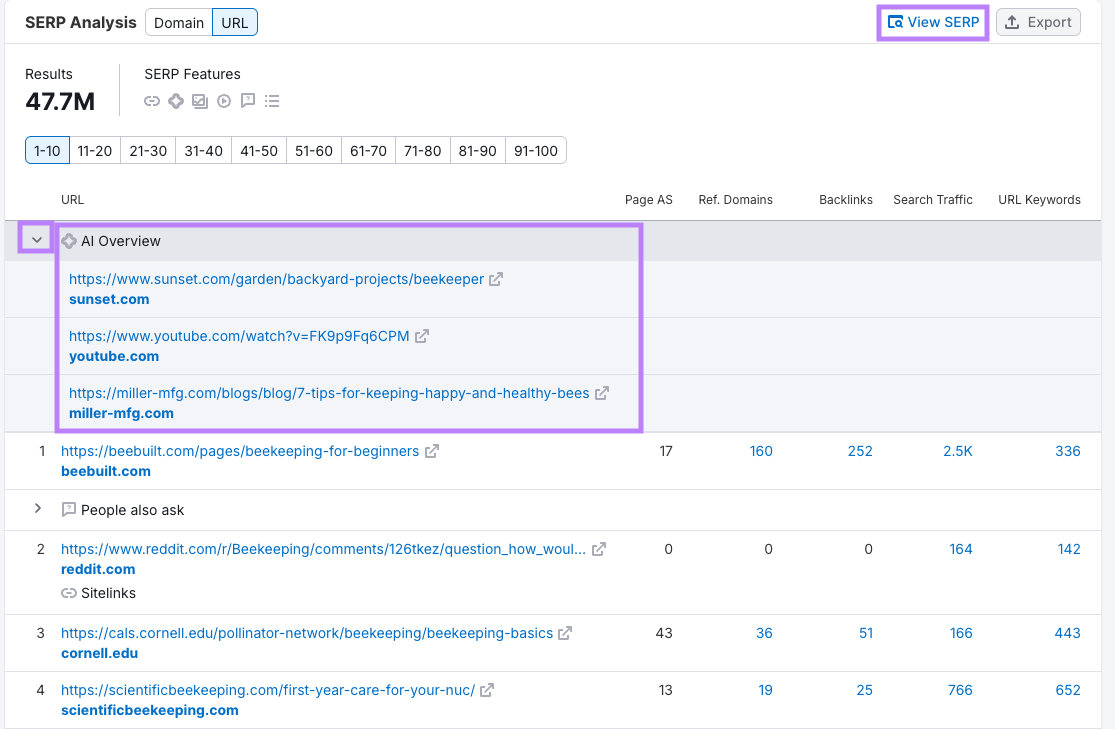Select the URL analysis toggle
The image size is (1115, 729).
point(234,21)
